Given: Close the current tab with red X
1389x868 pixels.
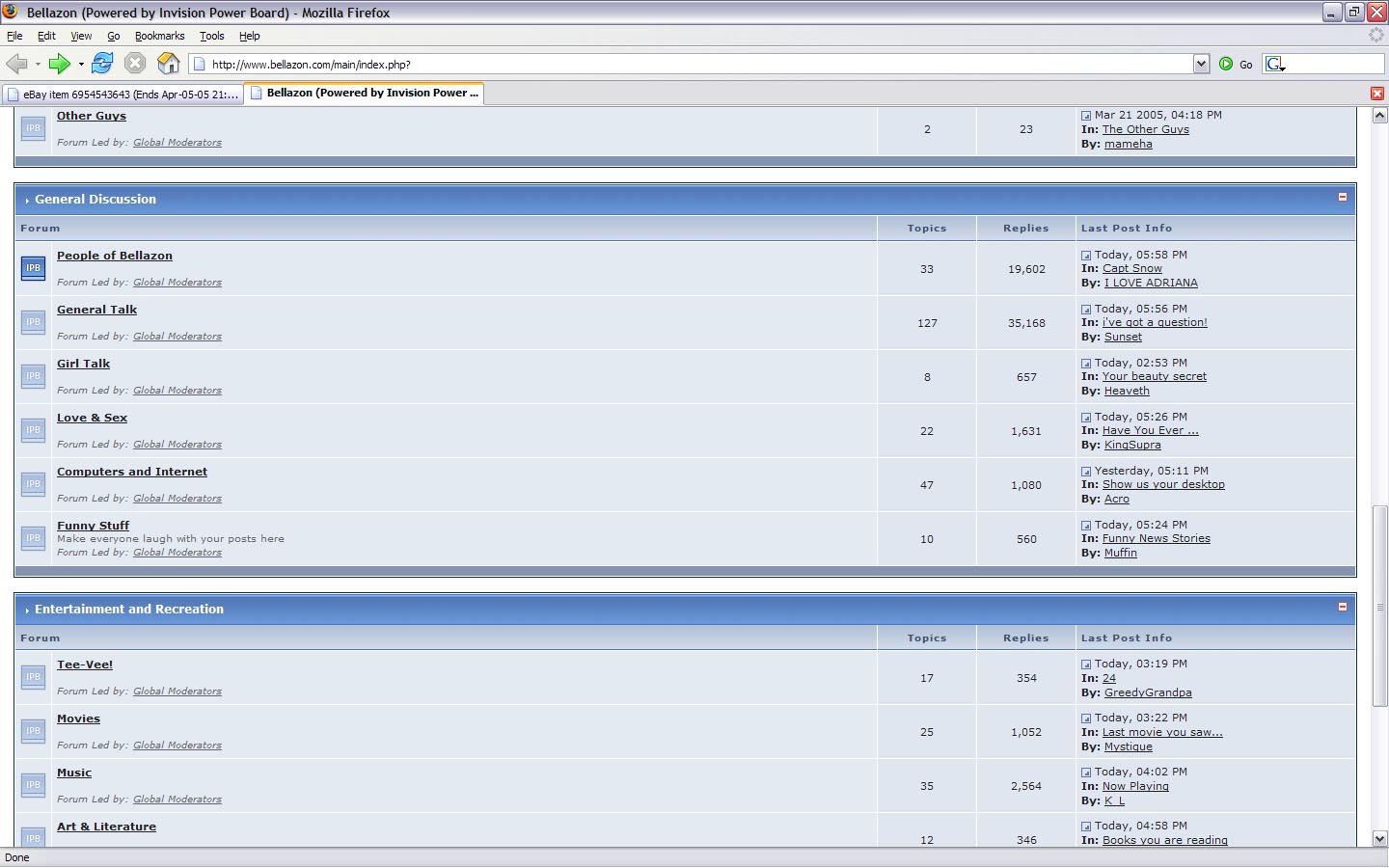Looking at the screenshot, I should click(x=1377, y=94).
